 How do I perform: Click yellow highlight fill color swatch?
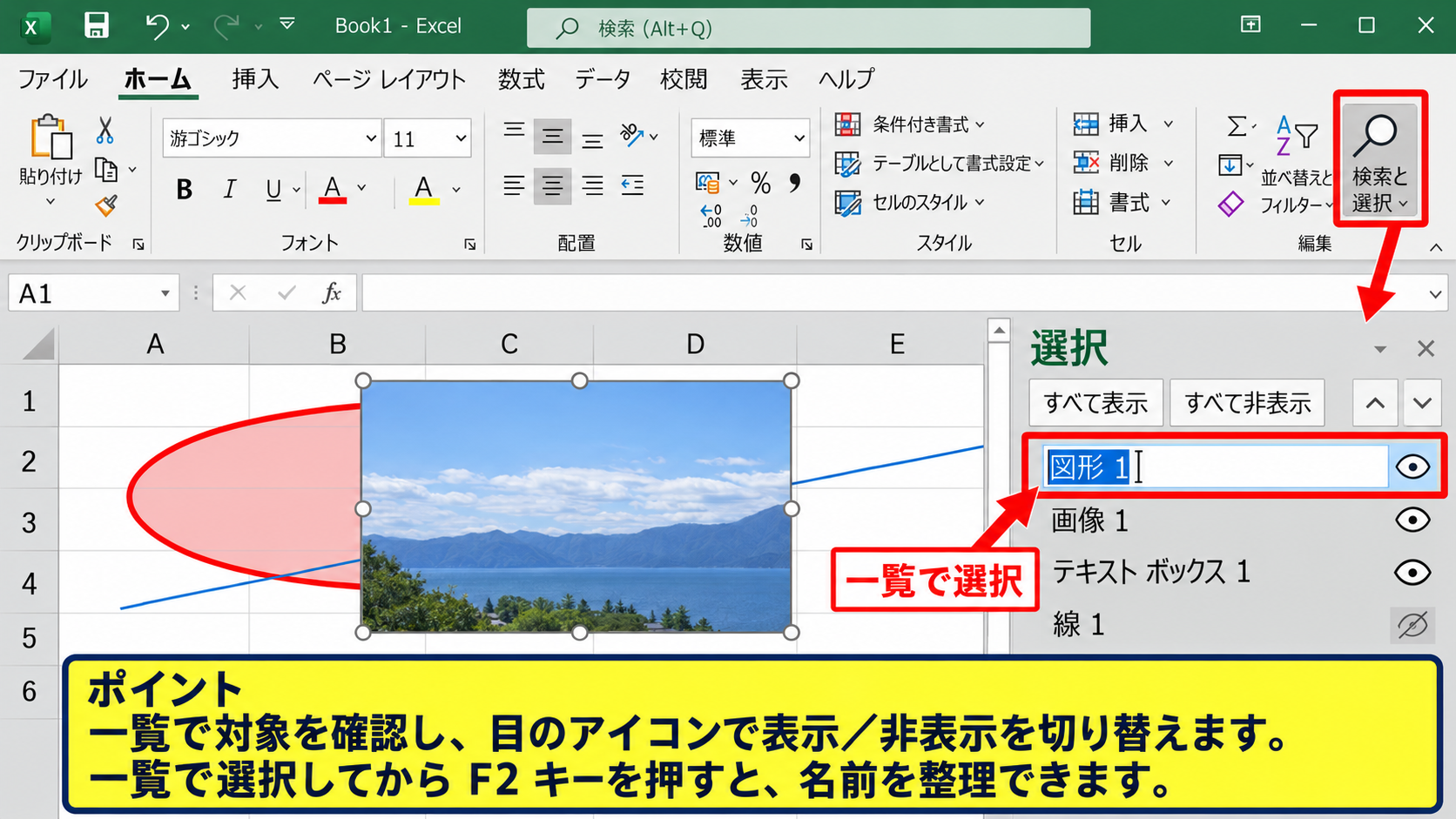click(x=423, y=189)
